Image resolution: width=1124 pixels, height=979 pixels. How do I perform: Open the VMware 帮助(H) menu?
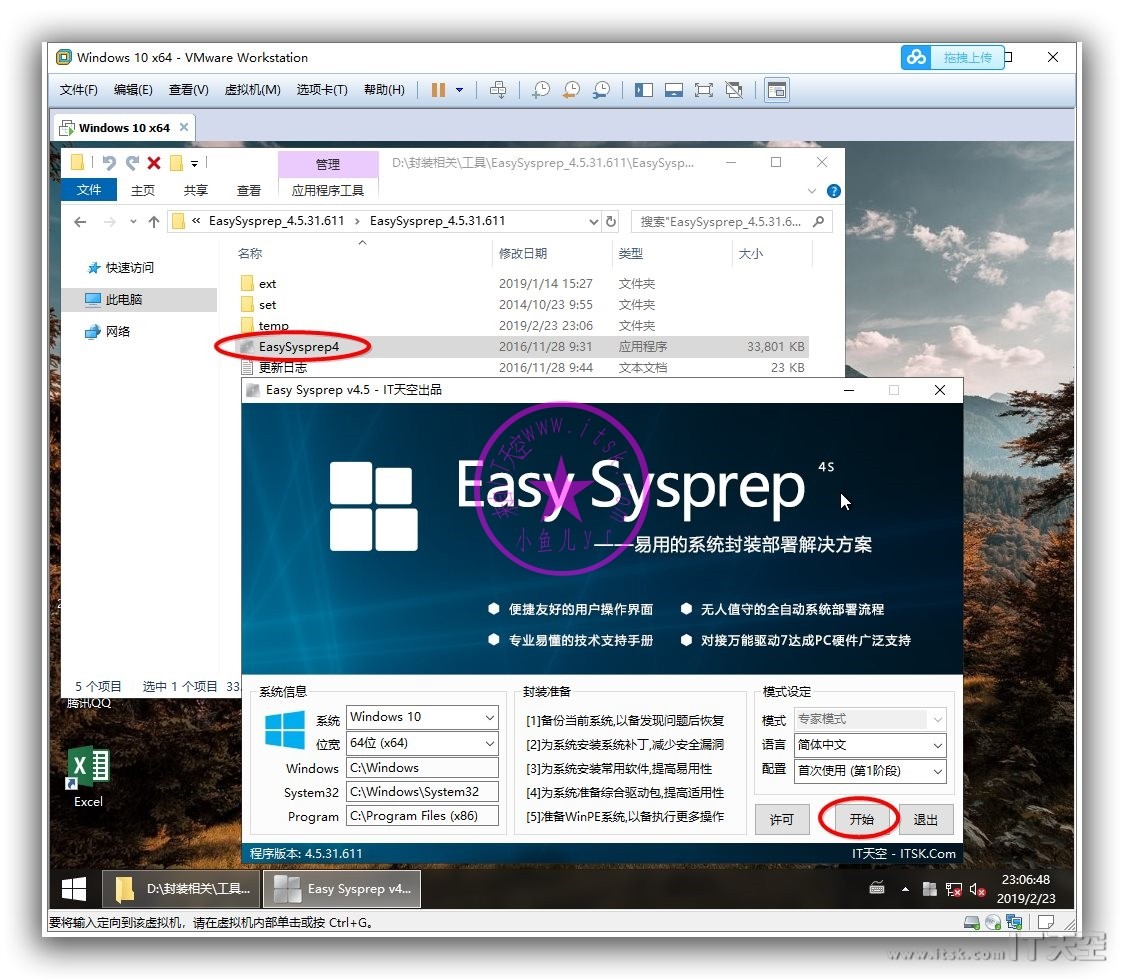pos(384,90)
